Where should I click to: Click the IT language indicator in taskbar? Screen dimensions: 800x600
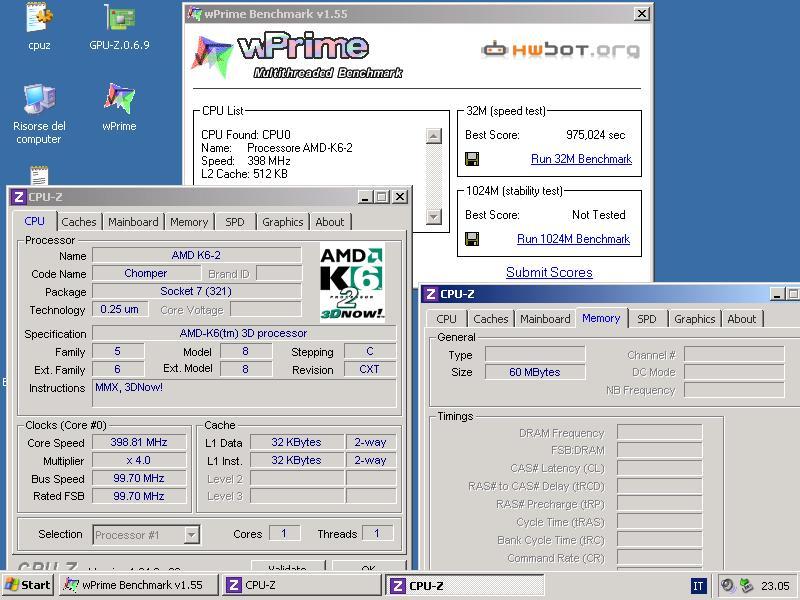click(698, 586)
